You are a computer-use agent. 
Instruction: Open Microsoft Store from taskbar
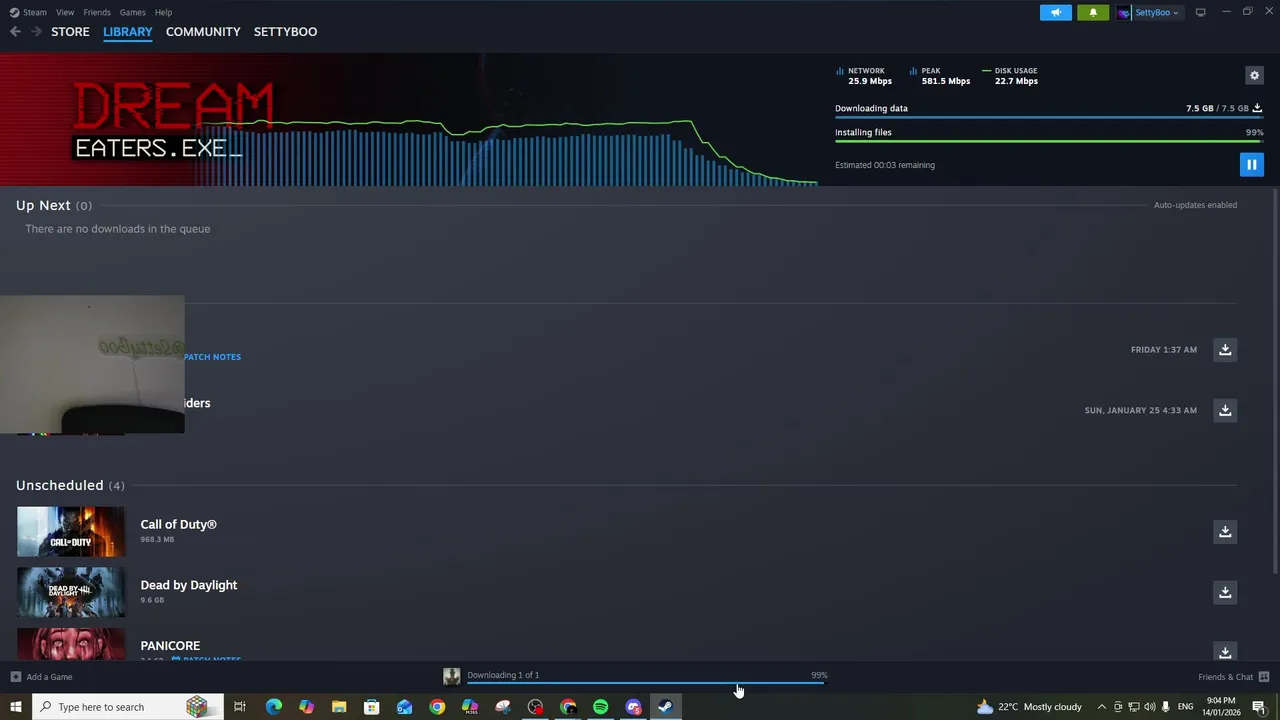point(372,707)
